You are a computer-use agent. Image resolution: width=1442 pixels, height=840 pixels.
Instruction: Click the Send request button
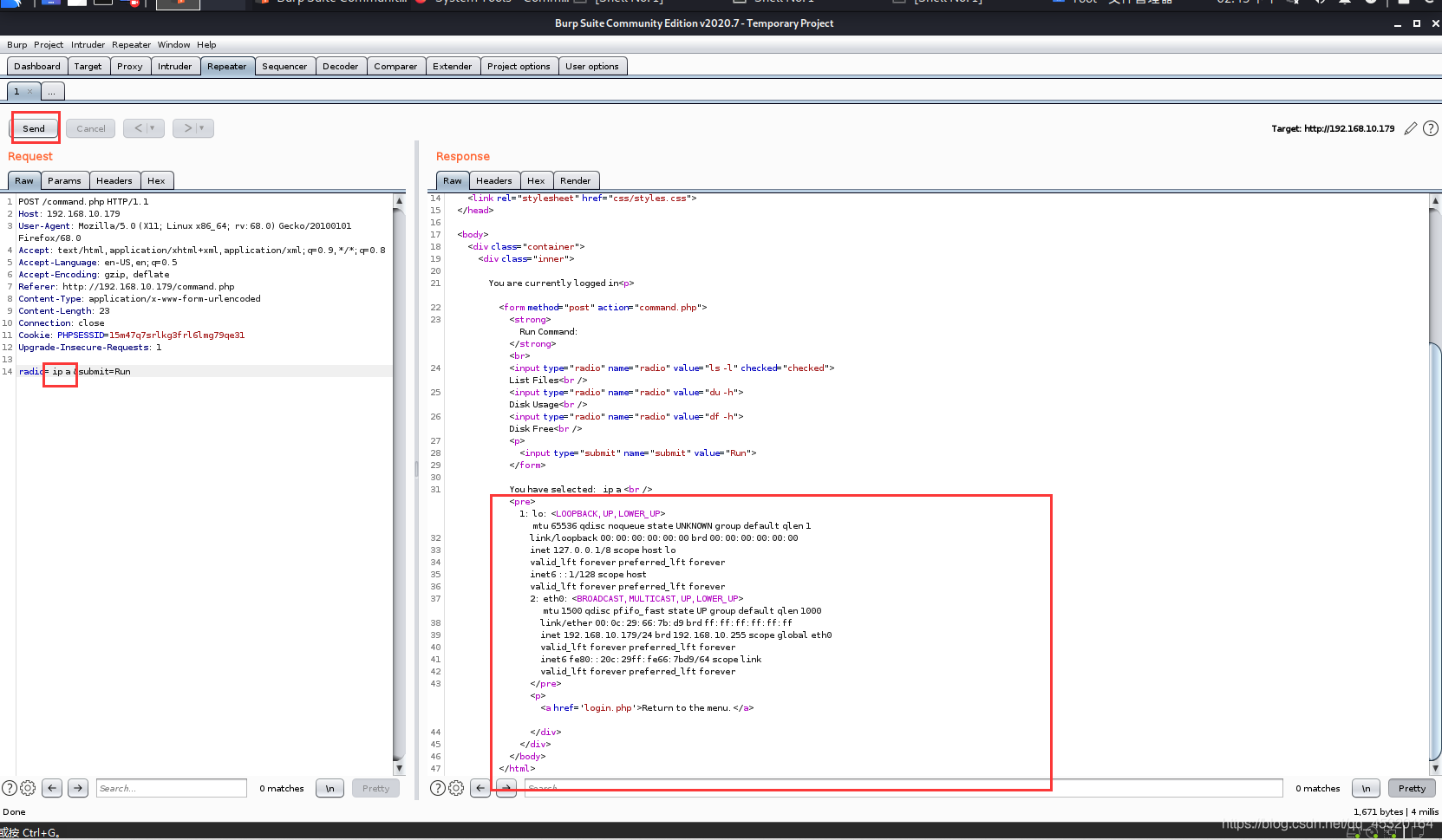click(x=34, y=128)
